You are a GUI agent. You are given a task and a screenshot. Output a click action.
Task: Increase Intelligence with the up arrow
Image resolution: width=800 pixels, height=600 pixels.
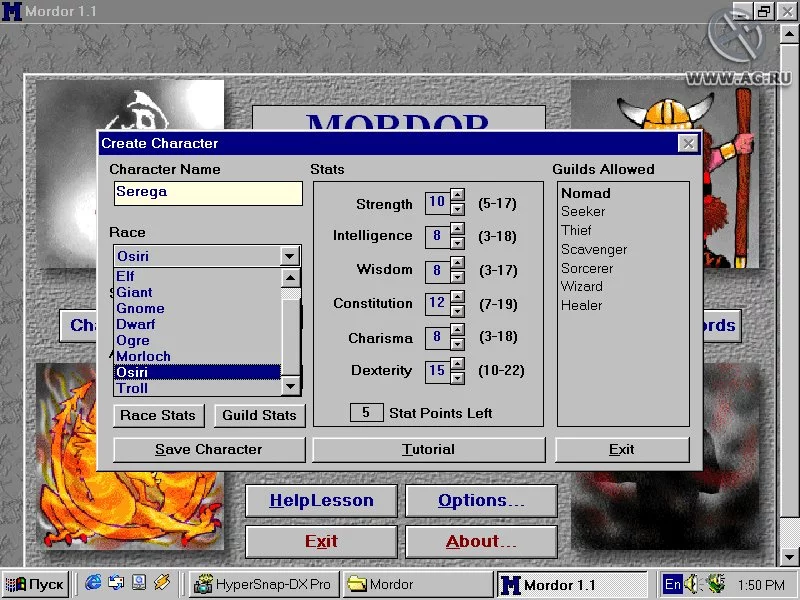pos(458,229)
